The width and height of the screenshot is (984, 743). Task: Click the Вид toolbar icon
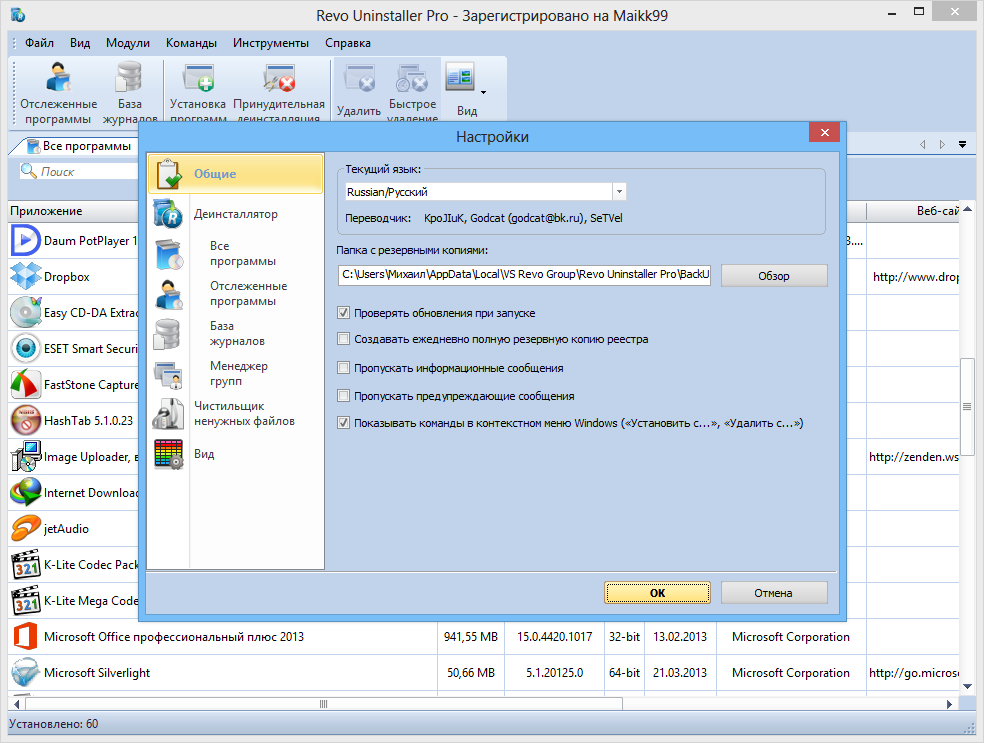pos(460,78)
